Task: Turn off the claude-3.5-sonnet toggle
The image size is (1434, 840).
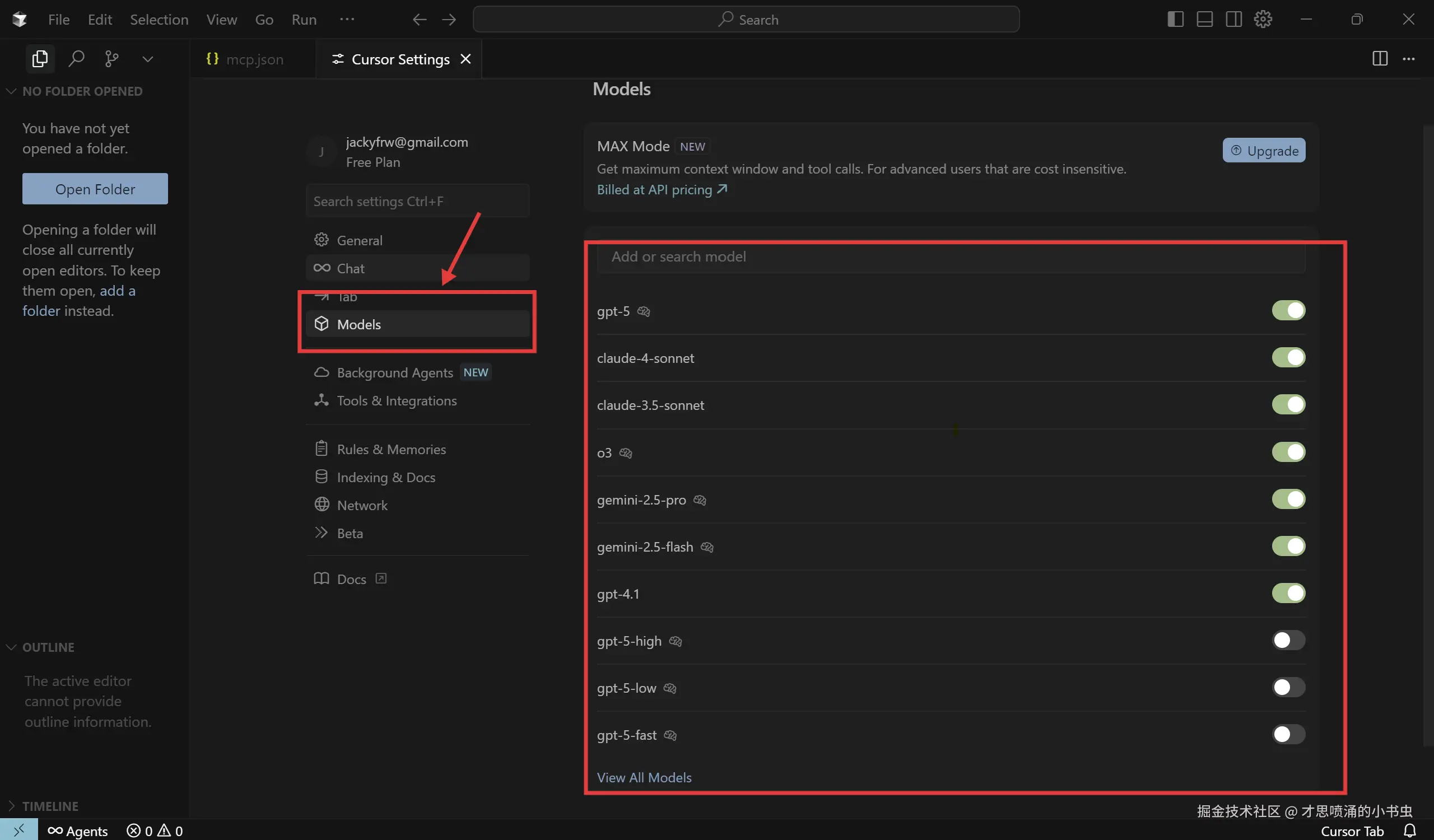Action: [1288, 404]
